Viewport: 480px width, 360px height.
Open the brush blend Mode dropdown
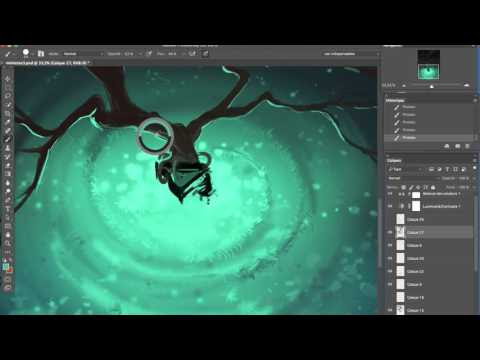pyautogui.click(x=83, y=54)
